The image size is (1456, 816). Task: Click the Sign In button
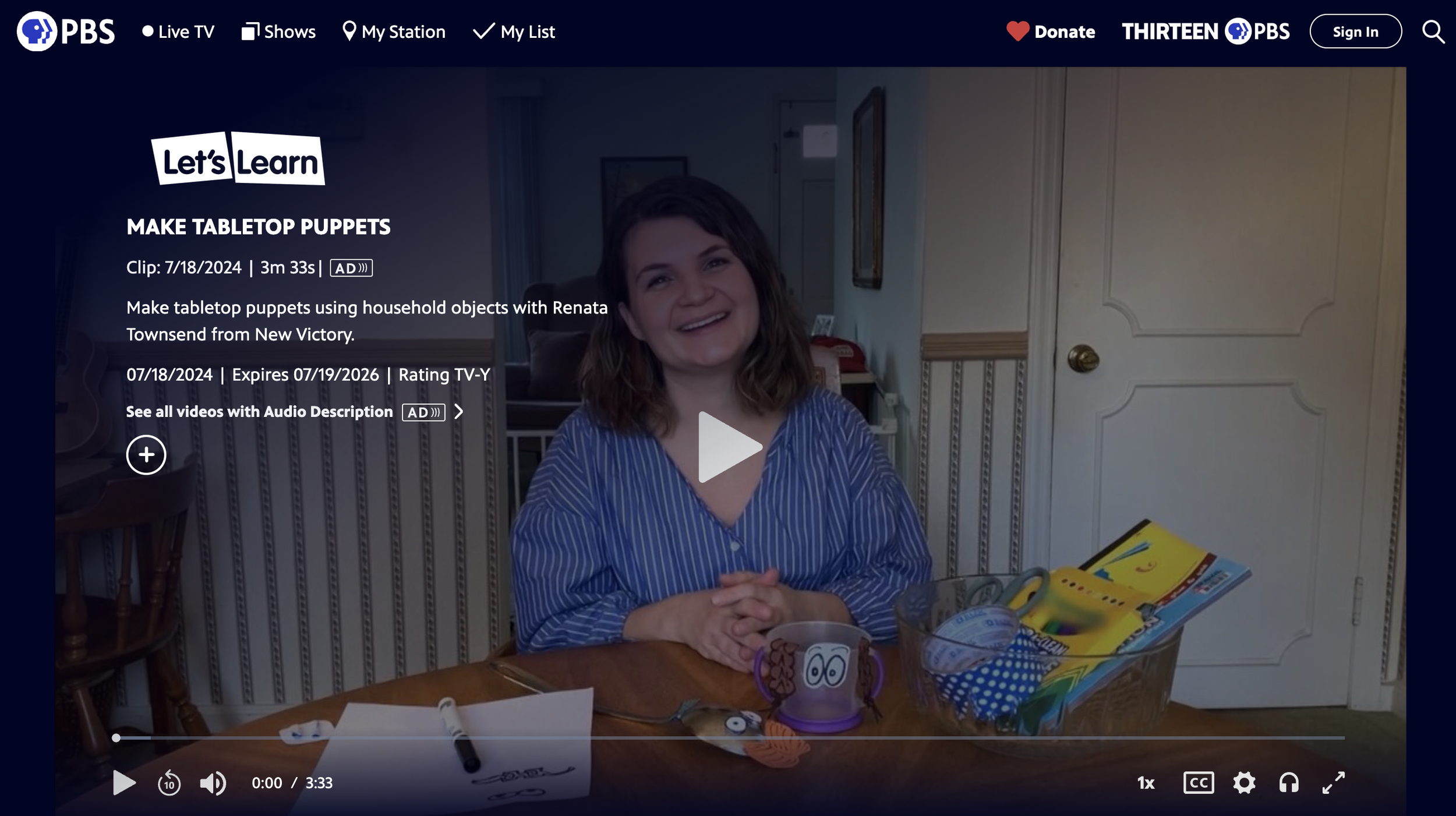tap(1355, 31)
